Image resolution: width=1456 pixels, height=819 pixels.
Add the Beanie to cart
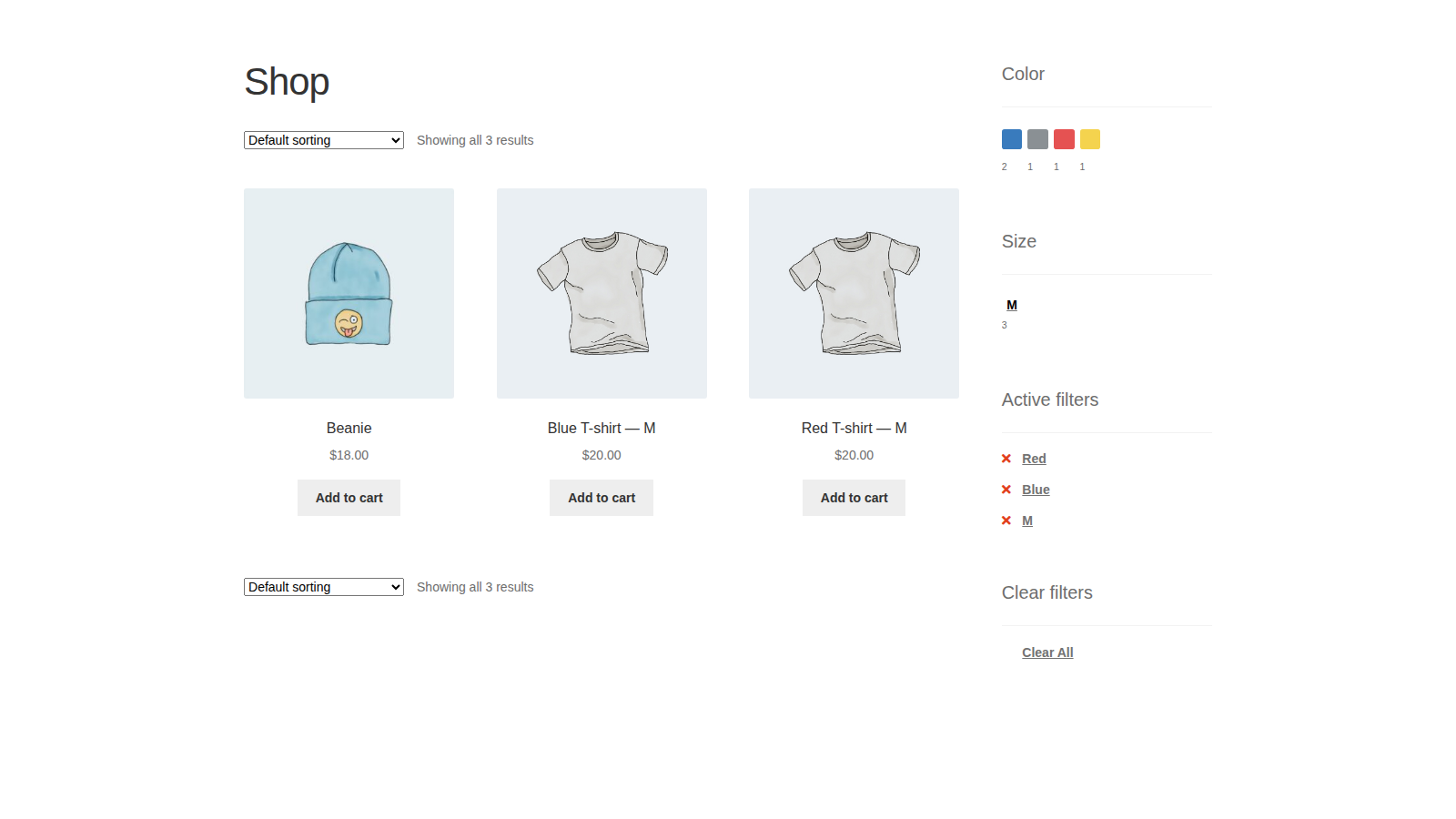point(349,498)
